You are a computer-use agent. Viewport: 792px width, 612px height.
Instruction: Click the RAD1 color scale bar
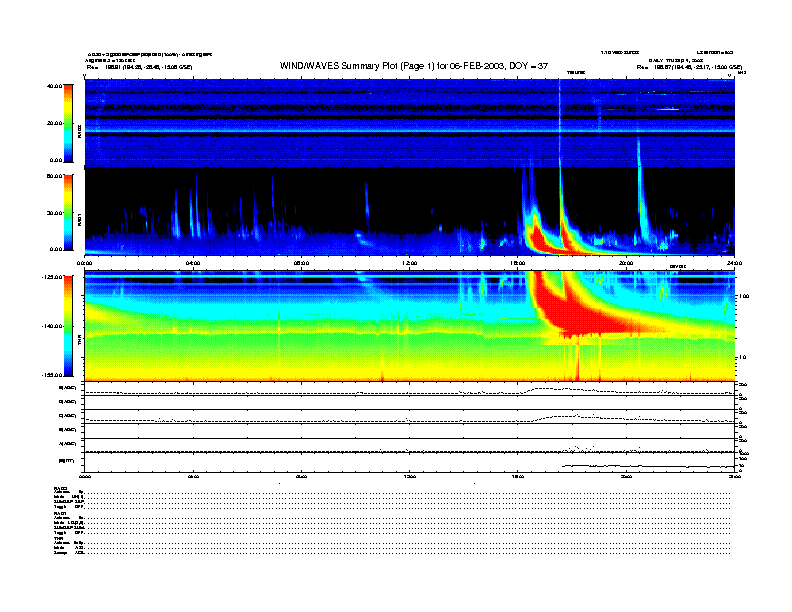click(69, 212)
